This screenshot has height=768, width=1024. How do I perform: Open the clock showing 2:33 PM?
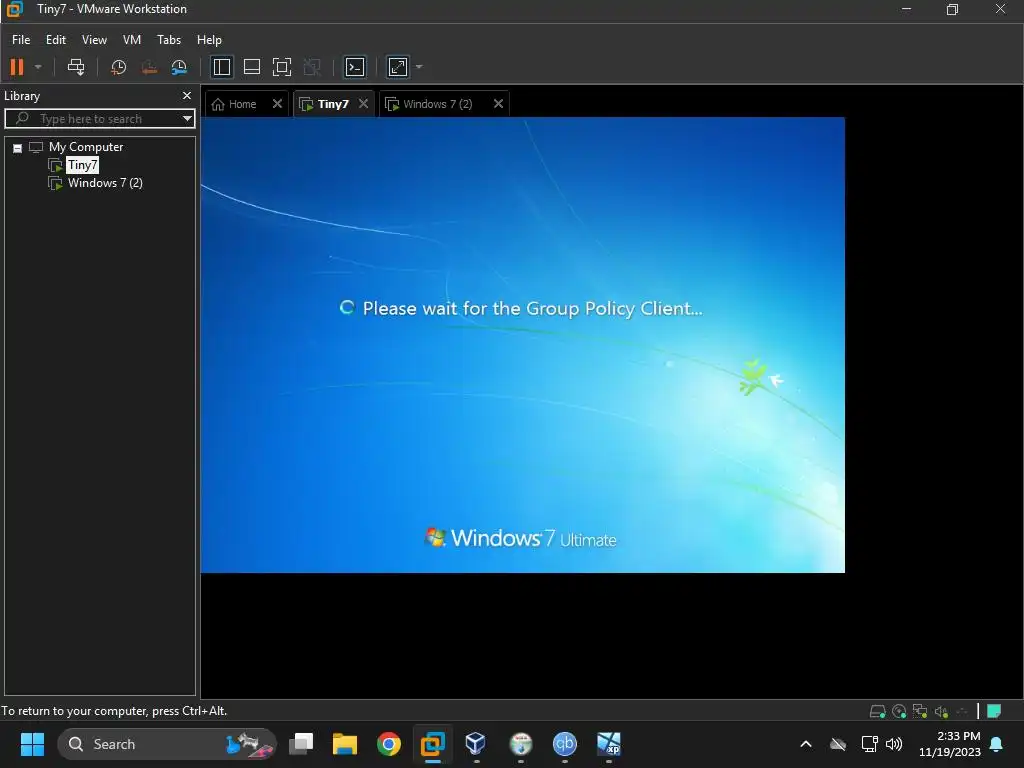(x=950, y=744)
